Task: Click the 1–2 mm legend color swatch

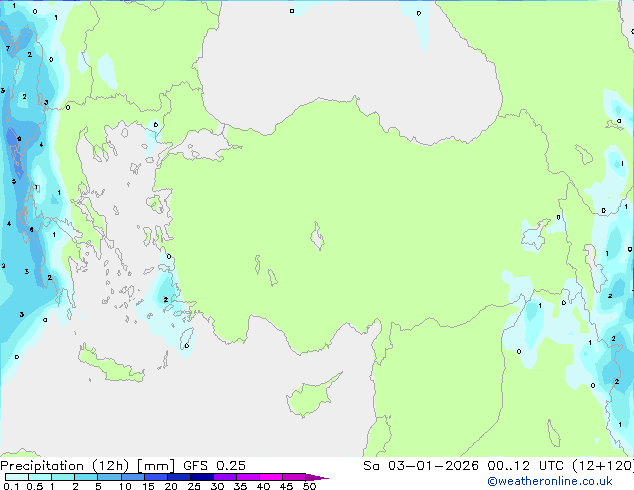Action: [63, 477]
